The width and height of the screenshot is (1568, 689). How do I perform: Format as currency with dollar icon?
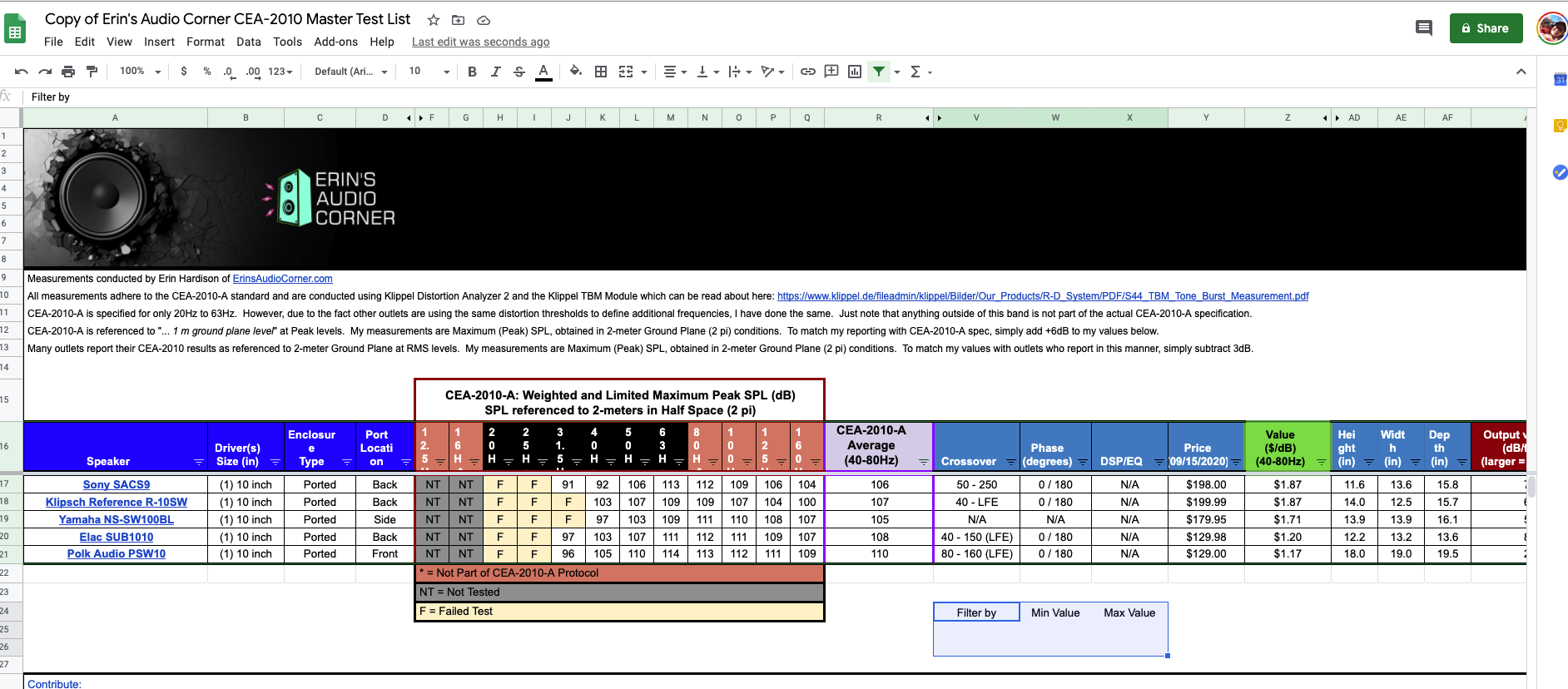click(184, 72)
